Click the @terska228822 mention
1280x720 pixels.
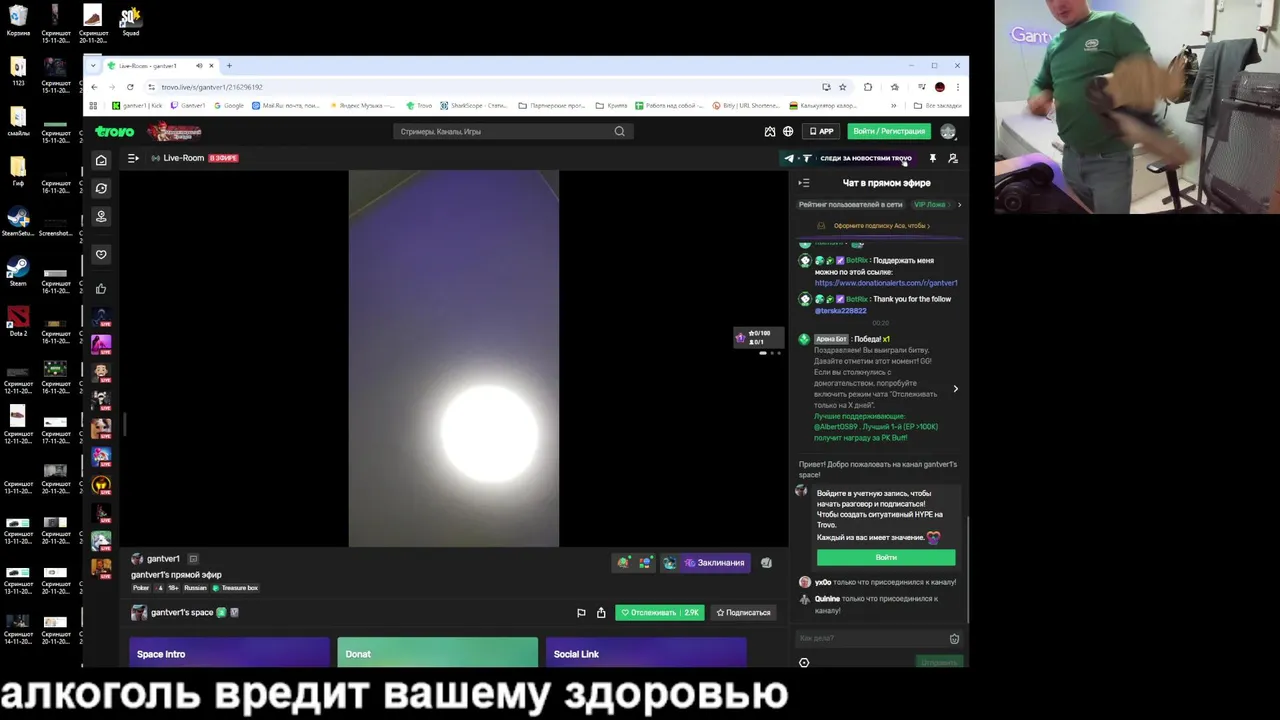tap(840, 311)
